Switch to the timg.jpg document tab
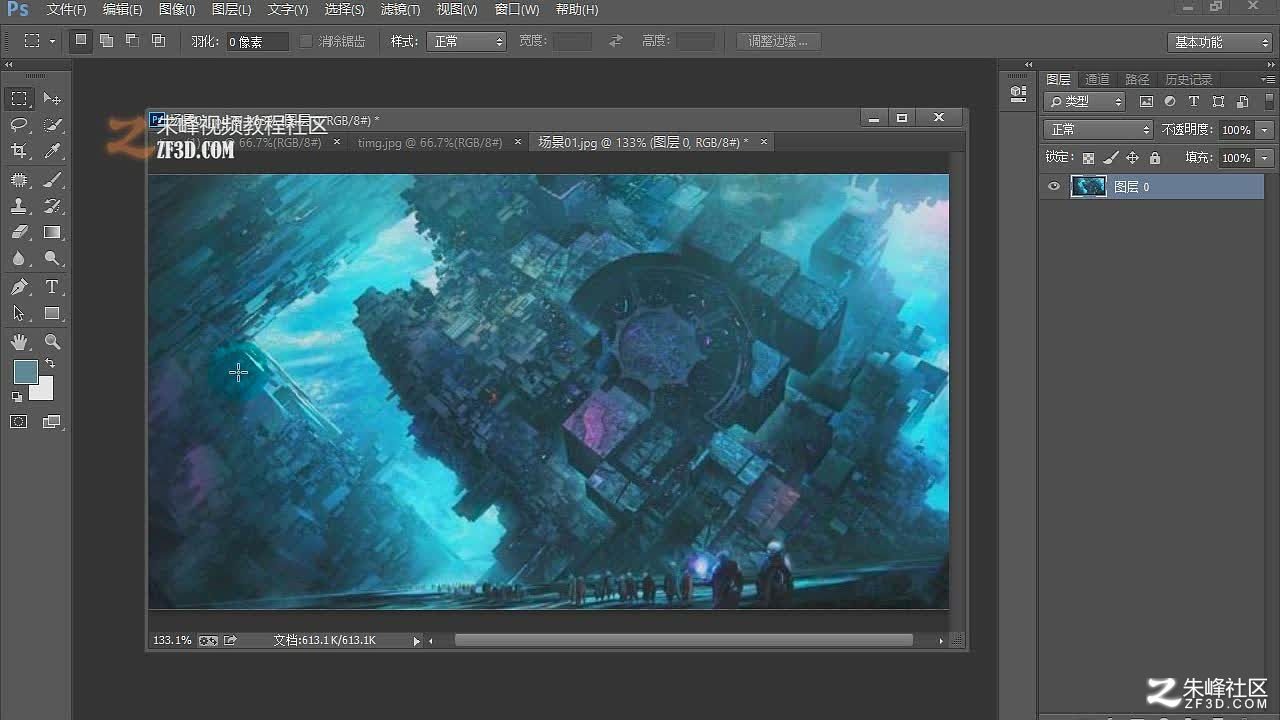The image size is (1280, 720). coord(430,143)
